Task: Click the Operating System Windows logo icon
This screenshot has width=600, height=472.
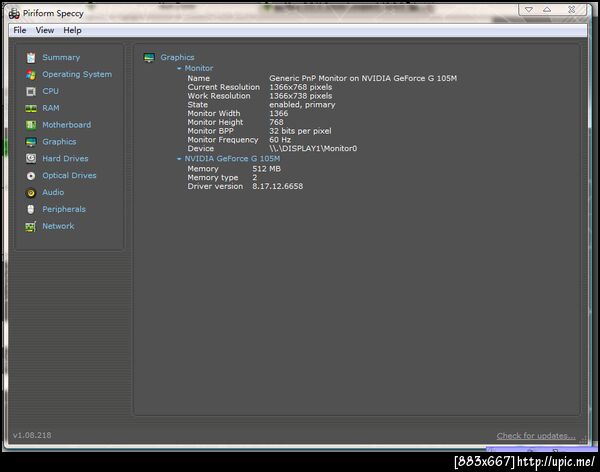Action: [x=31, y=75]
